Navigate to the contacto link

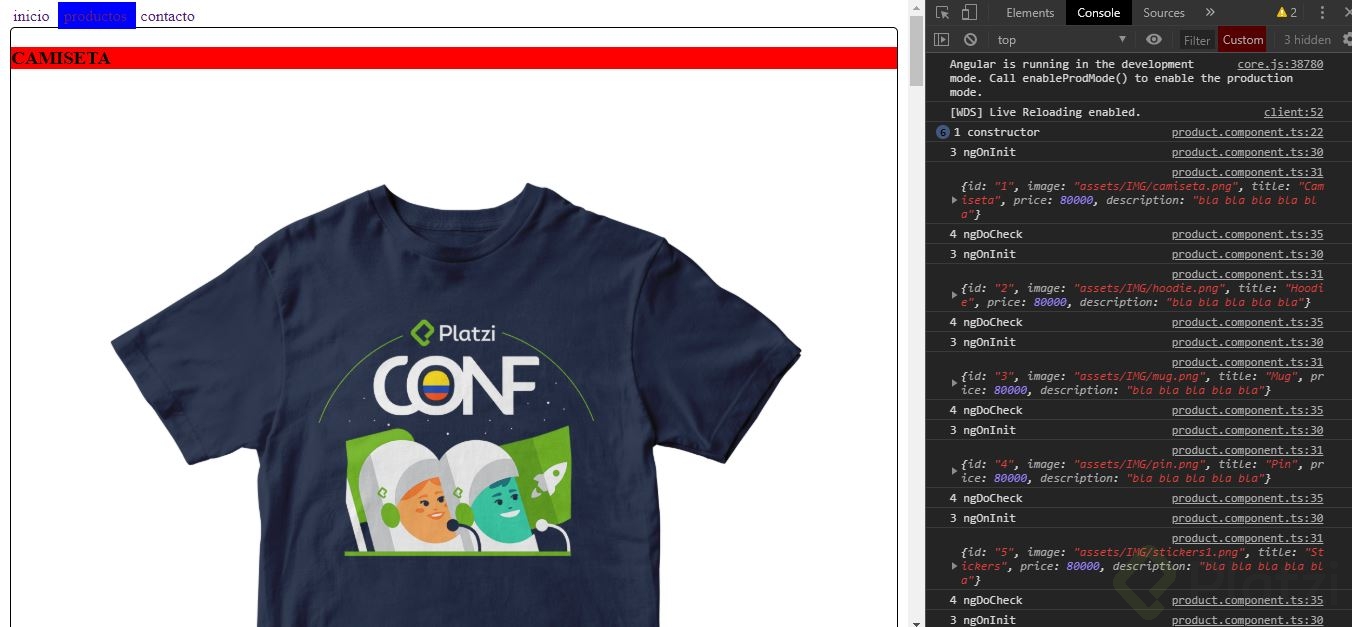[168, 16]
